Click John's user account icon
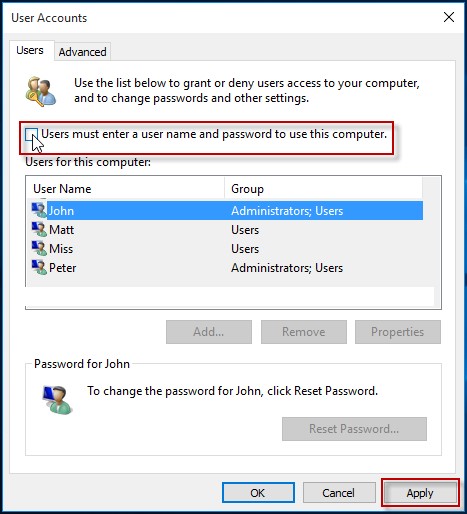The width and height of the screenshot is (467, 514). click(x=39, y=210)
